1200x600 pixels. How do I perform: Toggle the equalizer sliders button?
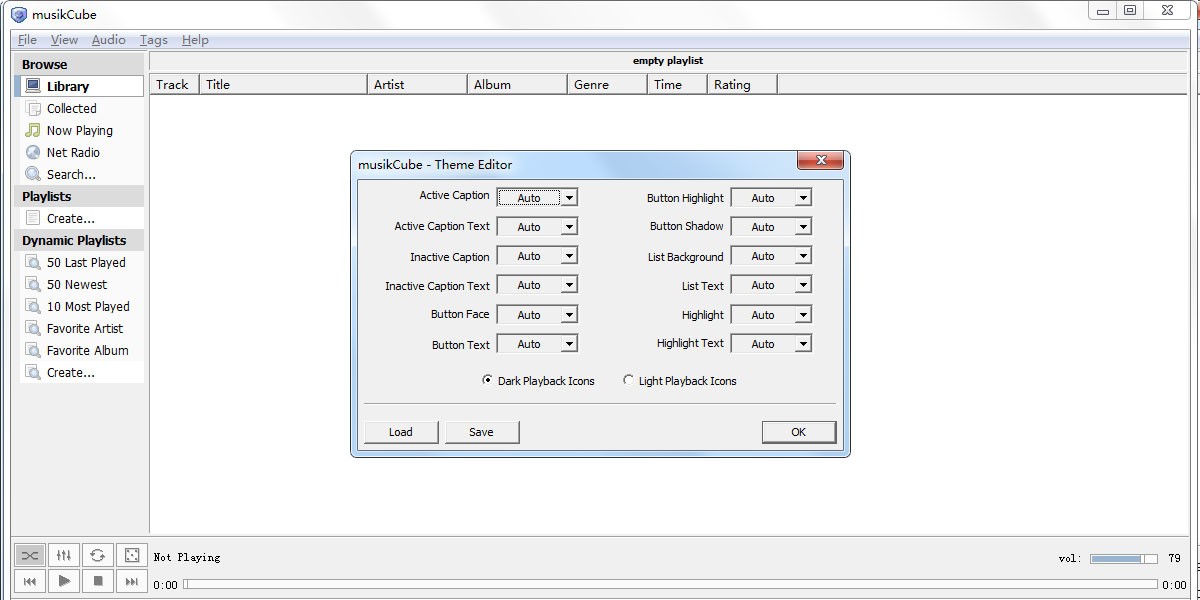[x=64, y=555]
